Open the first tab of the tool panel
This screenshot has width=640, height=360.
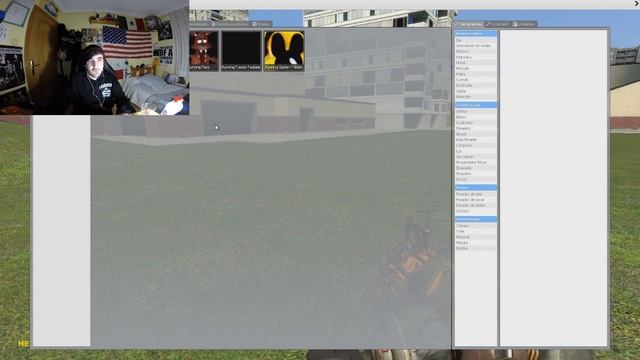coord(469,24)
